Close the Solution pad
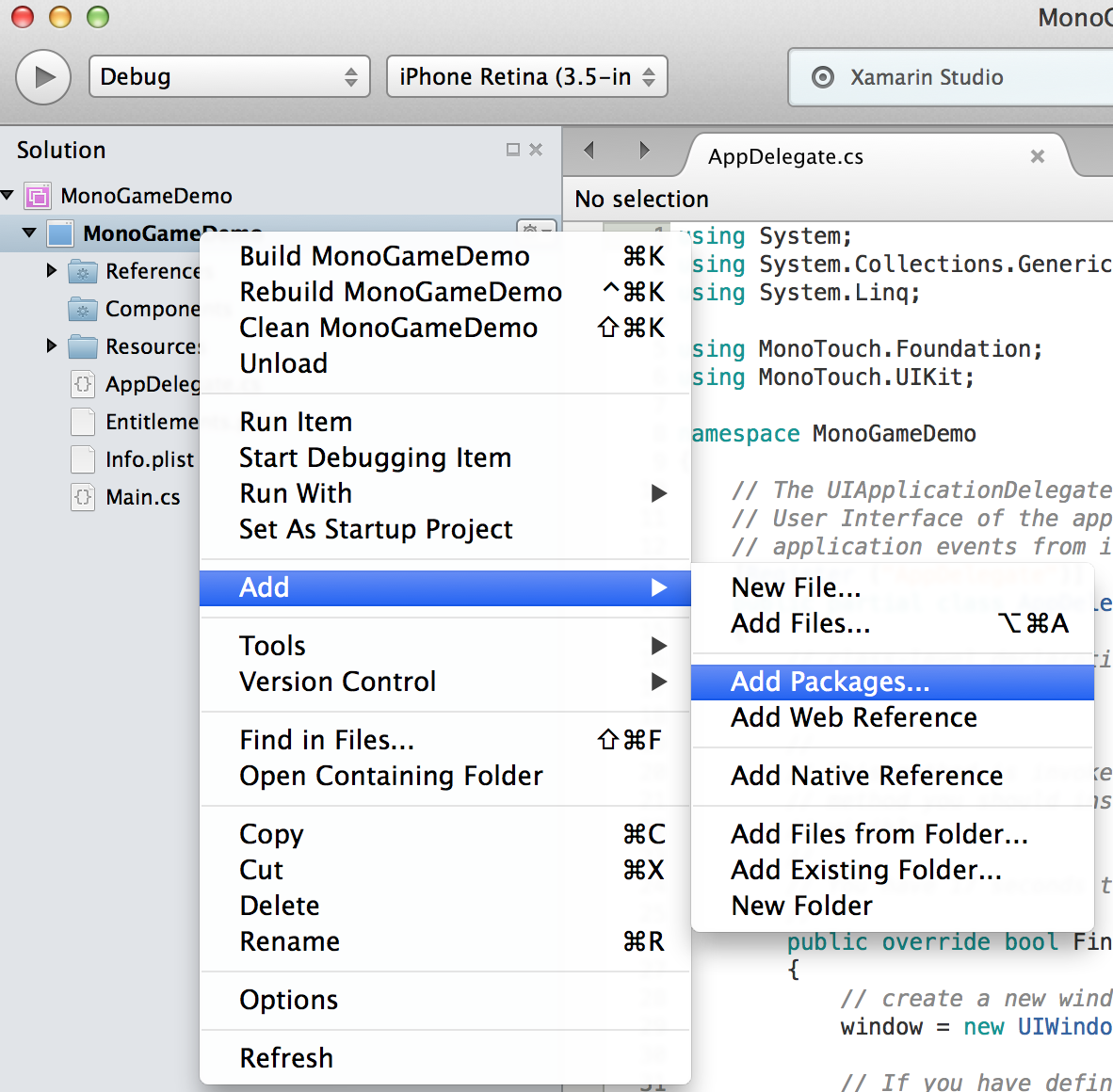1113x1092 pixels. (x=536, y=150)
